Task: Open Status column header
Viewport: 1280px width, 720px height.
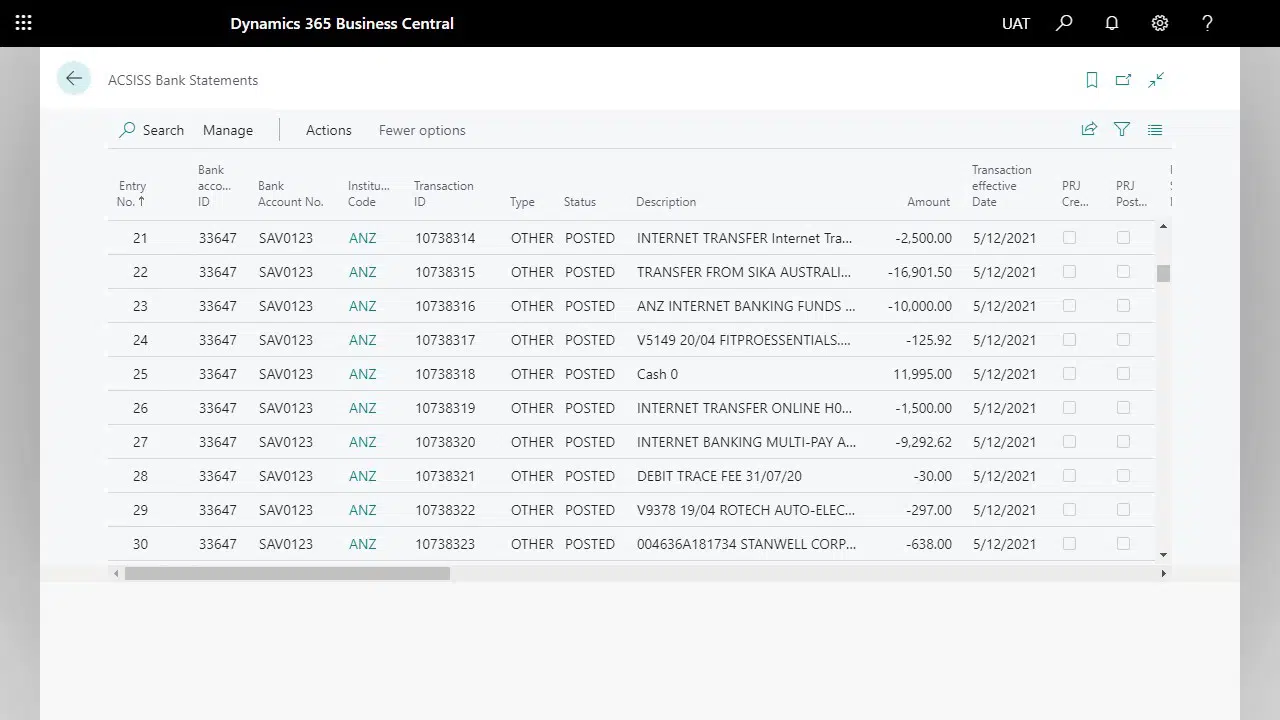Action: [580, 202]
